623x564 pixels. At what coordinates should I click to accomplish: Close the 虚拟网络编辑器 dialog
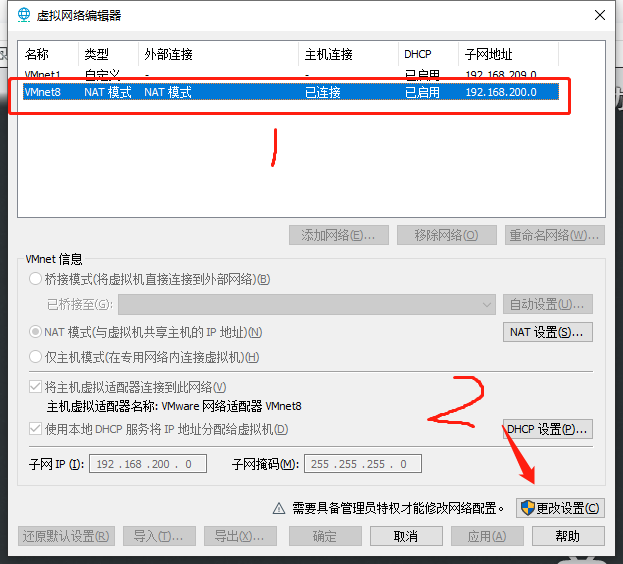600,15
